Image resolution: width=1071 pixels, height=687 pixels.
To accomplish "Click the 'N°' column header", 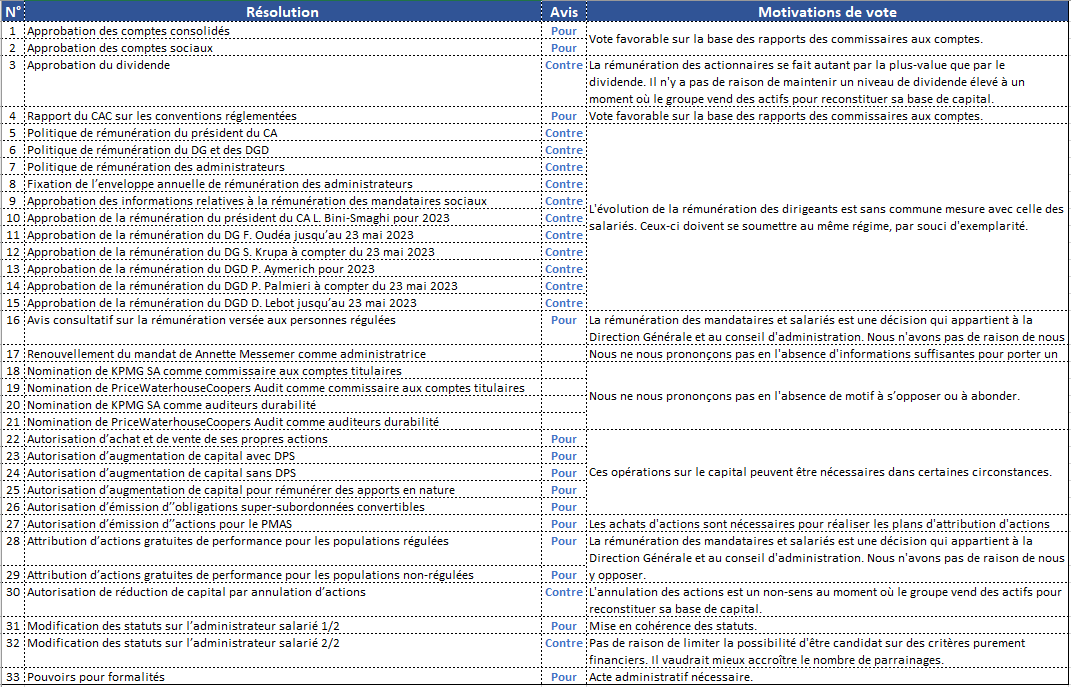I will pos(13,12).
